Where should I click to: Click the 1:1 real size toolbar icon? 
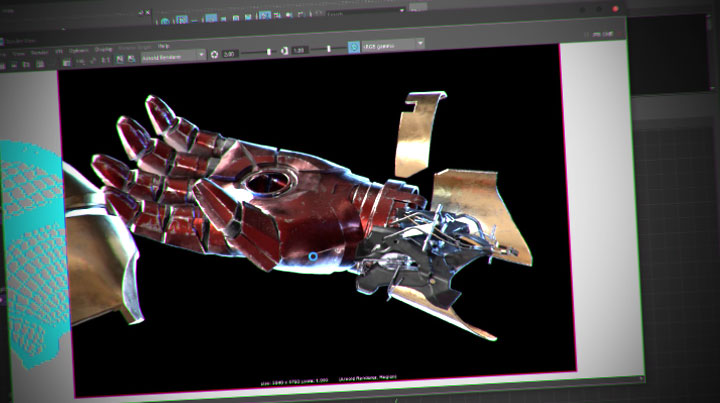(x=106, y=60)
